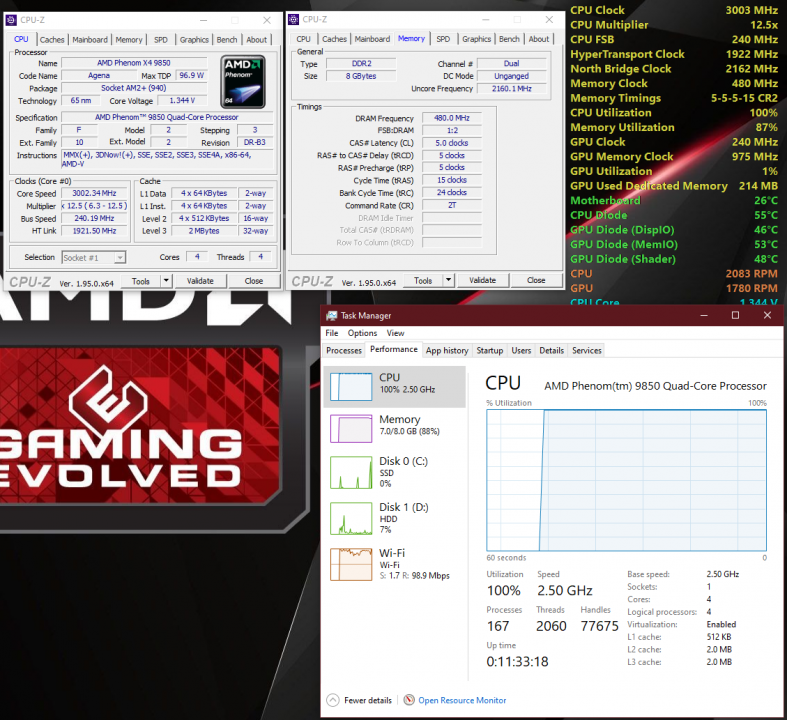787x720 pixels.
Task: Select the Wi-Fi graph in the performance sidebar
Action: (350, 564)
